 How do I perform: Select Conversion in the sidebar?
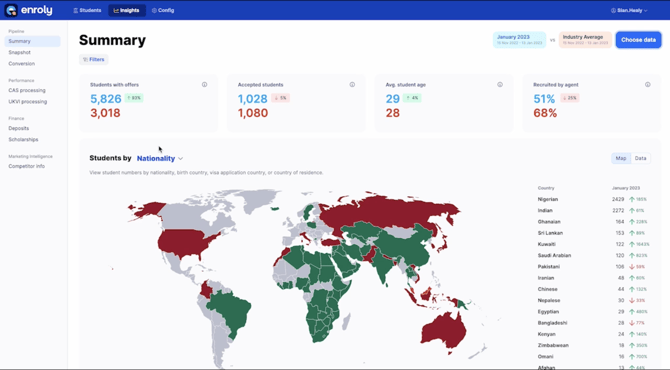21,64
